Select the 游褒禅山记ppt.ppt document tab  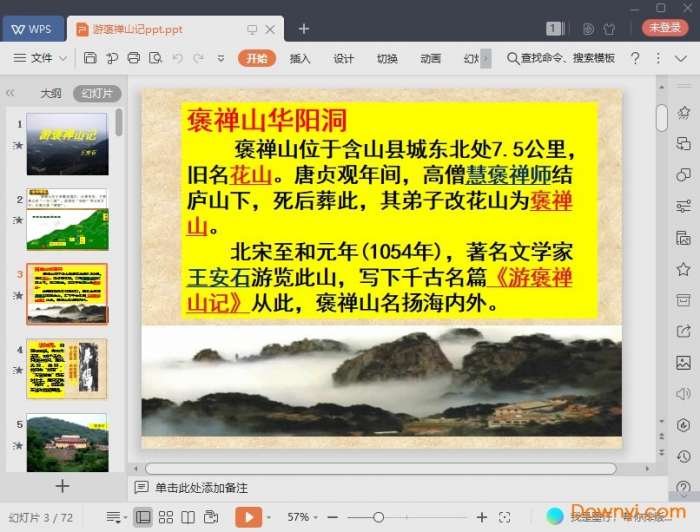click(x=138, y=29)
